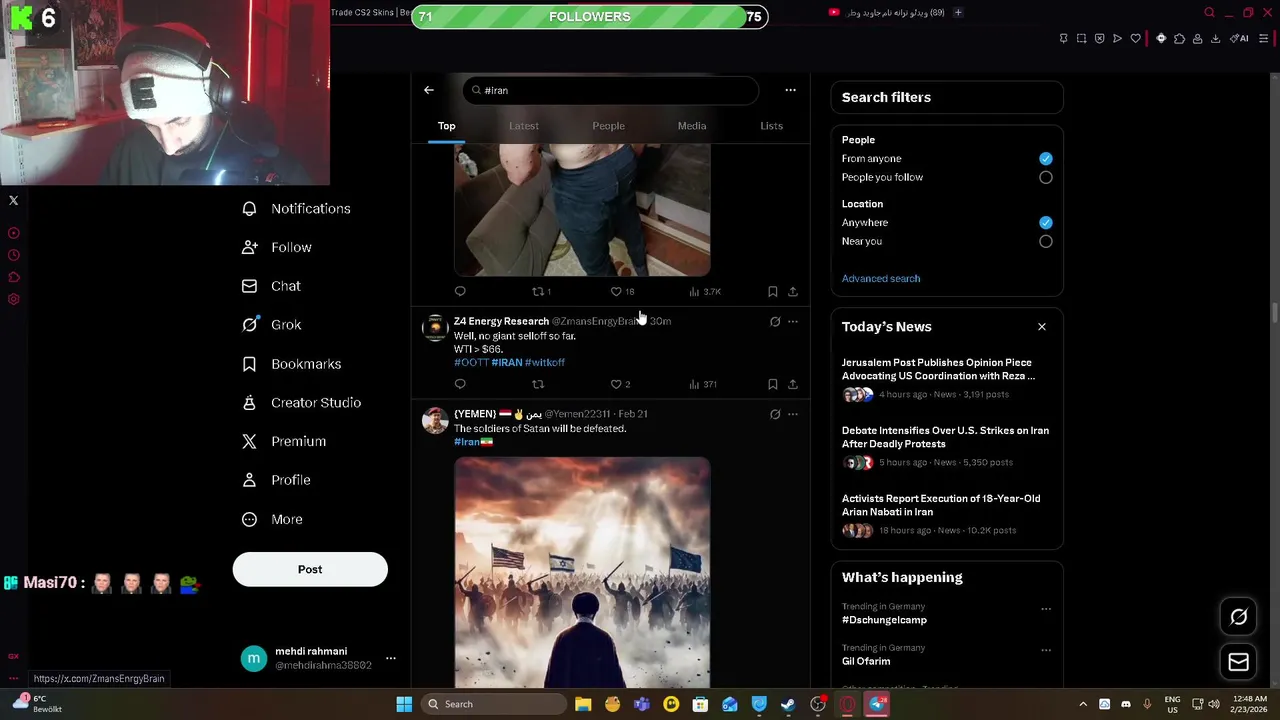The image size is (1280, 720).
Task: Open the #OOTT hashtag
Action: [471, 362]
